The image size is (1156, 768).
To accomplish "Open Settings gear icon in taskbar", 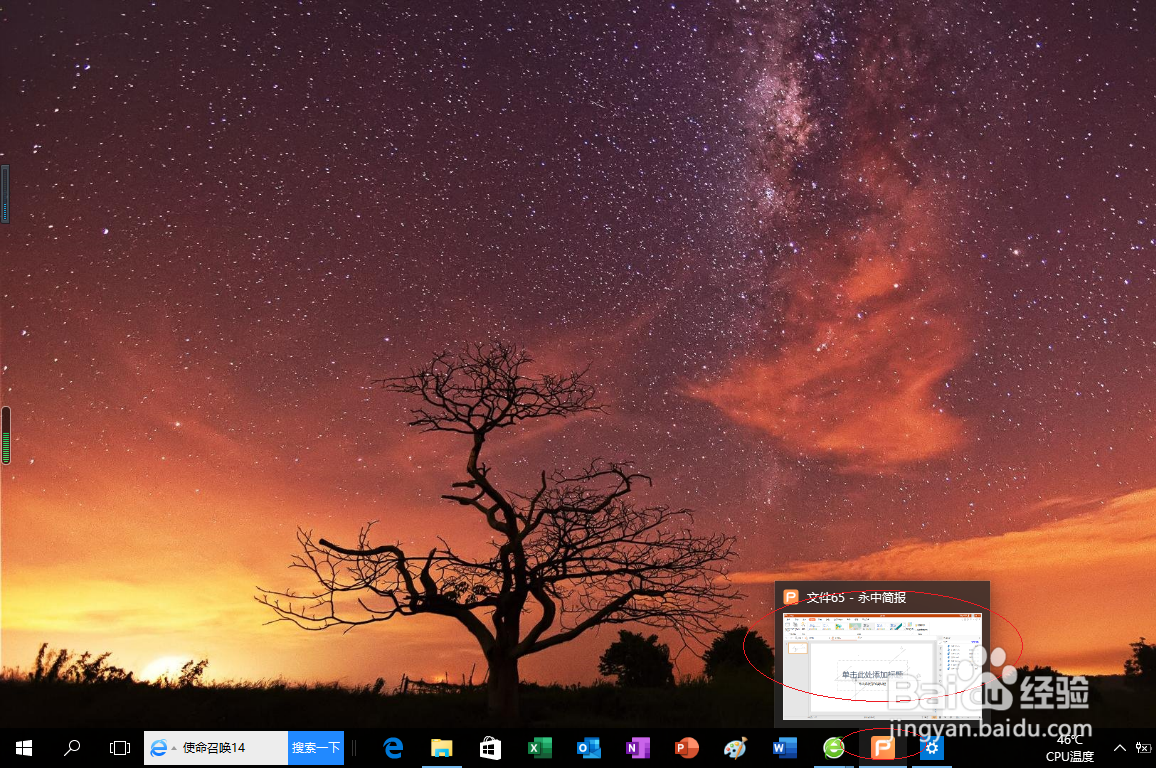I will point(932,748).
